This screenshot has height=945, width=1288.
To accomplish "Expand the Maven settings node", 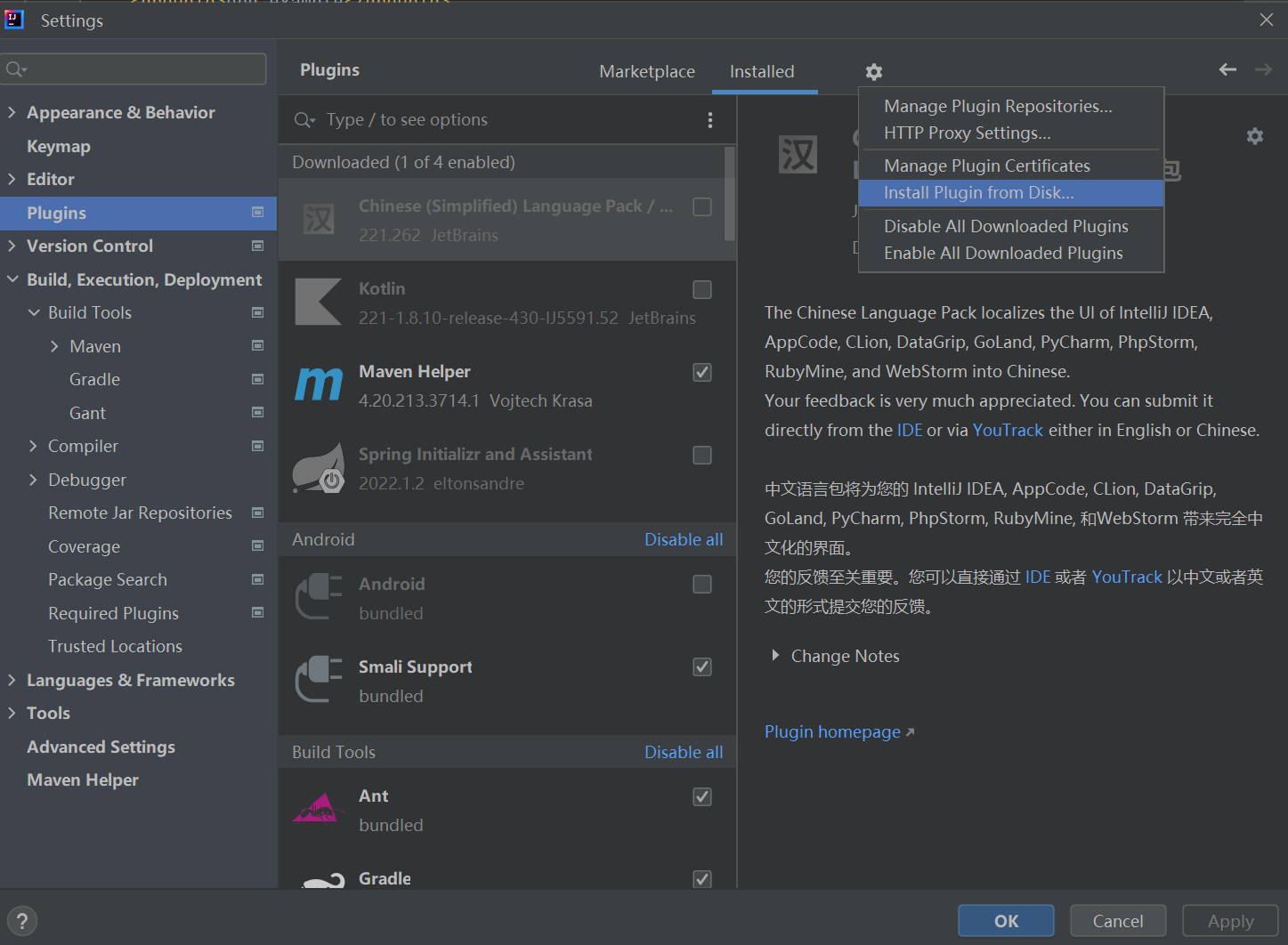I will pyautogui.click(x=55, y=346).
